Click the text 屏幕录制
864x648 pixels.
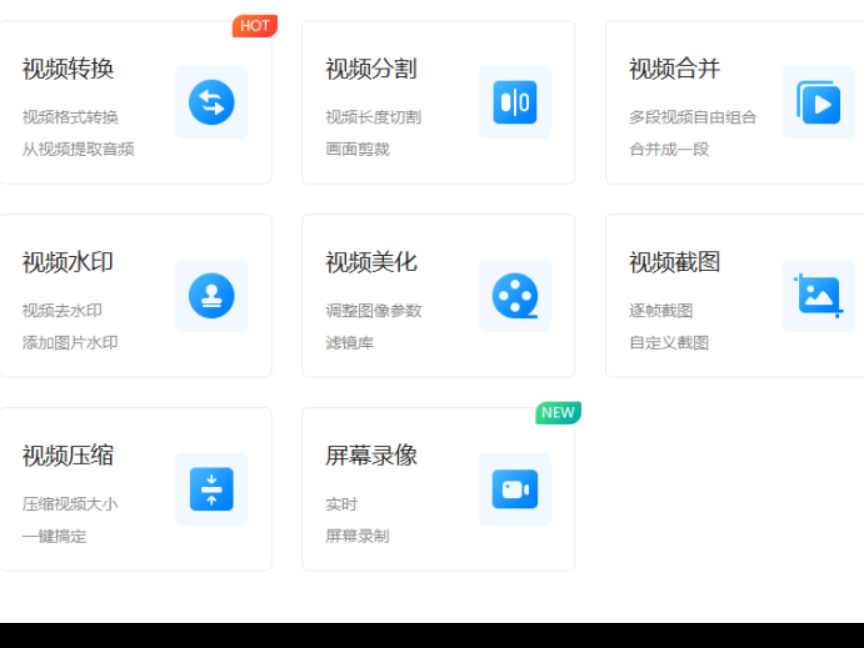click(357, 536)
